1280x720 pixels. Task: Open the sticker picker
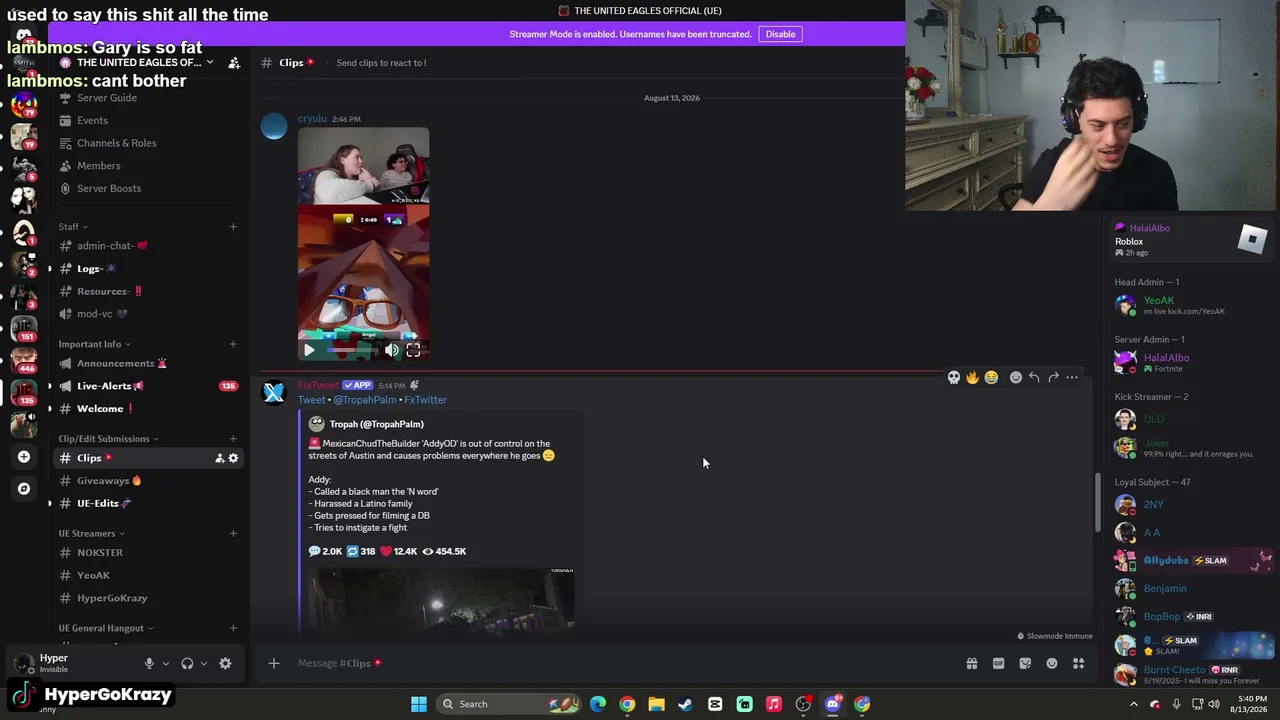click(x=1025, y=663)
